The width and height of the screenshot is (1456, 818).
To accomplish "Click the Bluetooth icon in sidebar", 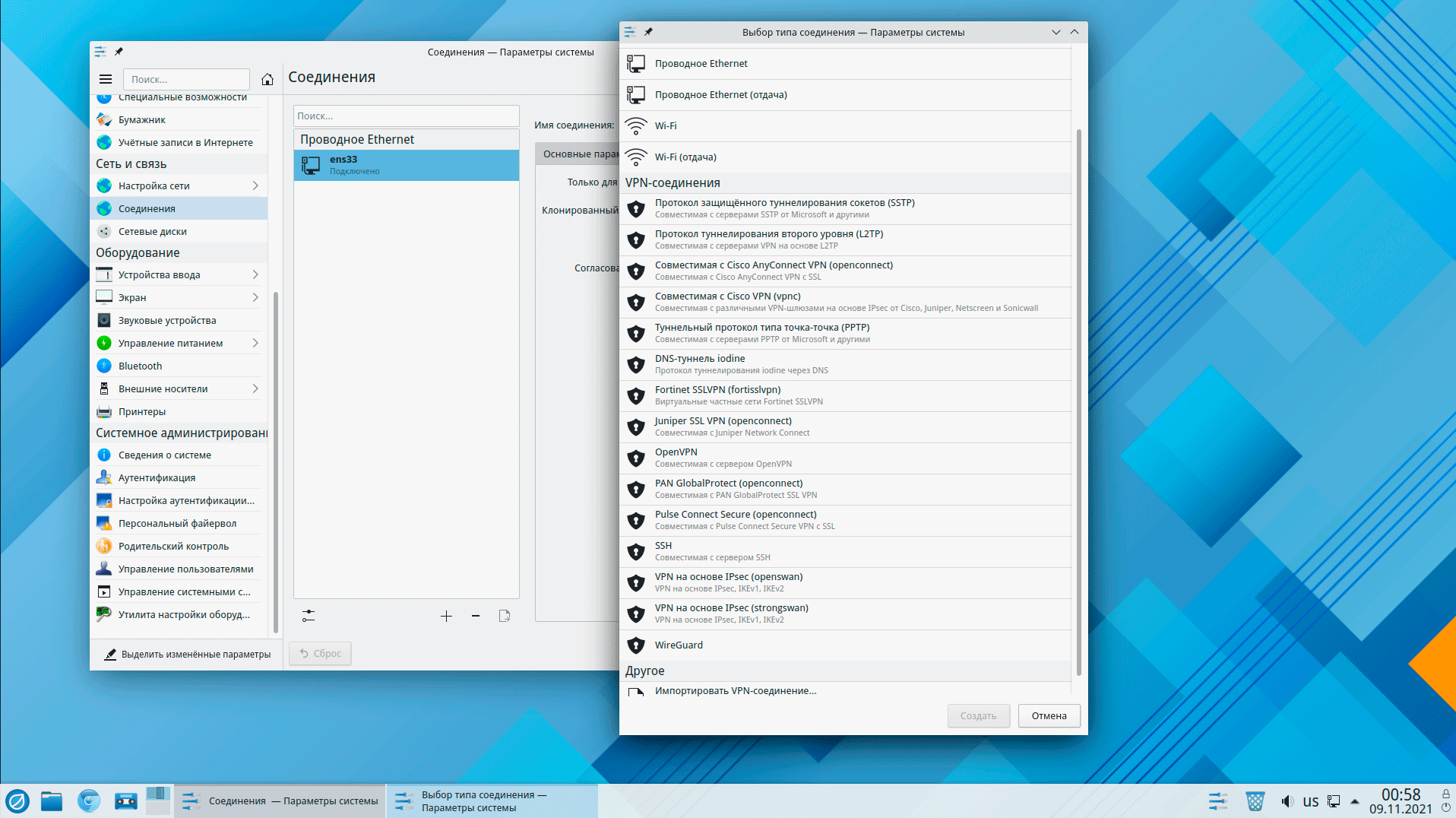I will [x=104, y=366].
